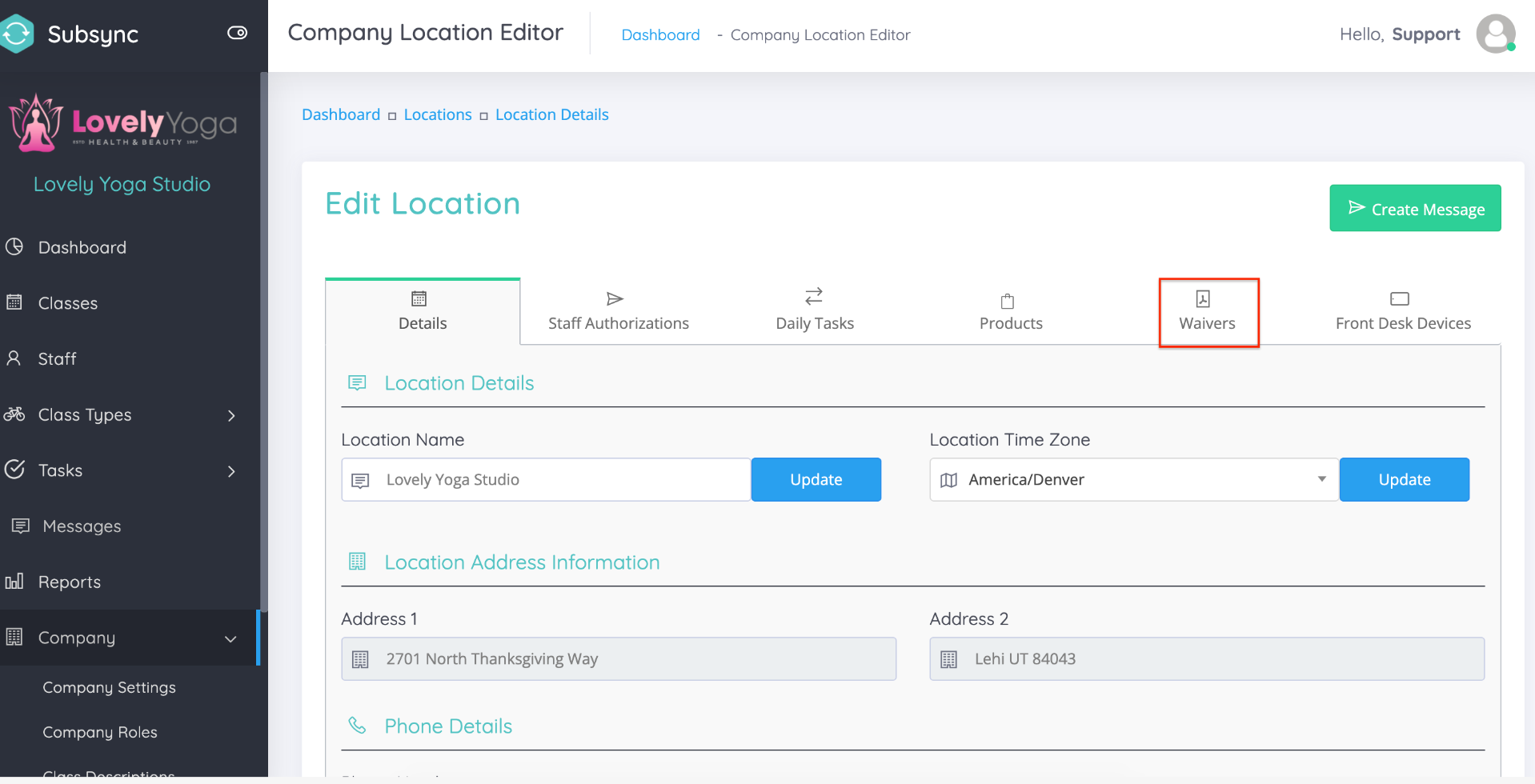Click the Create Message button
Screen dimensions: 1535x784
pyautogui.click(x=1414, y=209)
